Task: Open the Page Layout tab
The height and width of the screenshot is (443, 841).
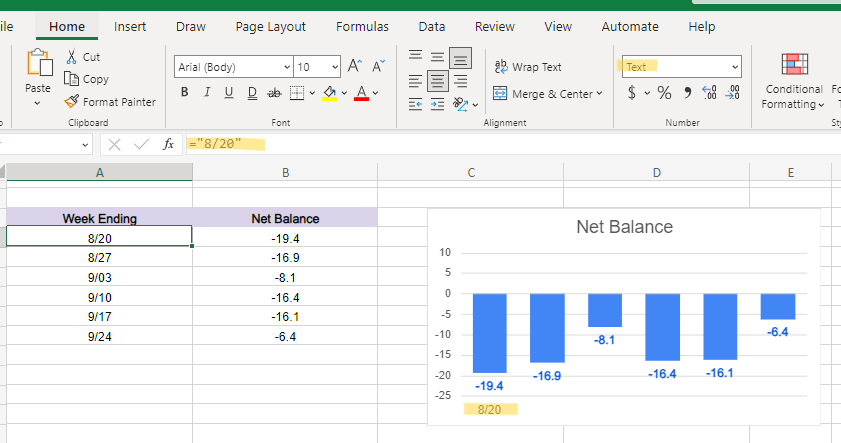Action: tap(270, 26)
